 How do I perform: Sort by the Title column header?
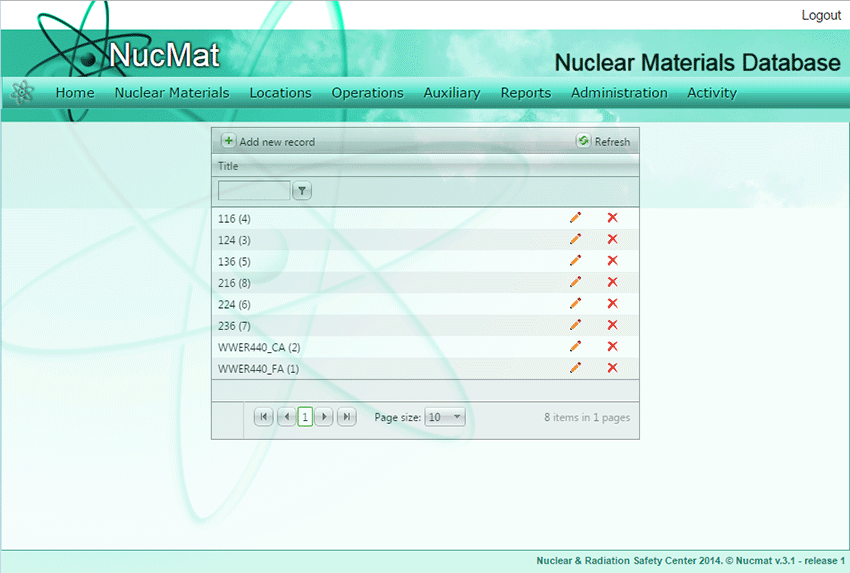[229, 166]
